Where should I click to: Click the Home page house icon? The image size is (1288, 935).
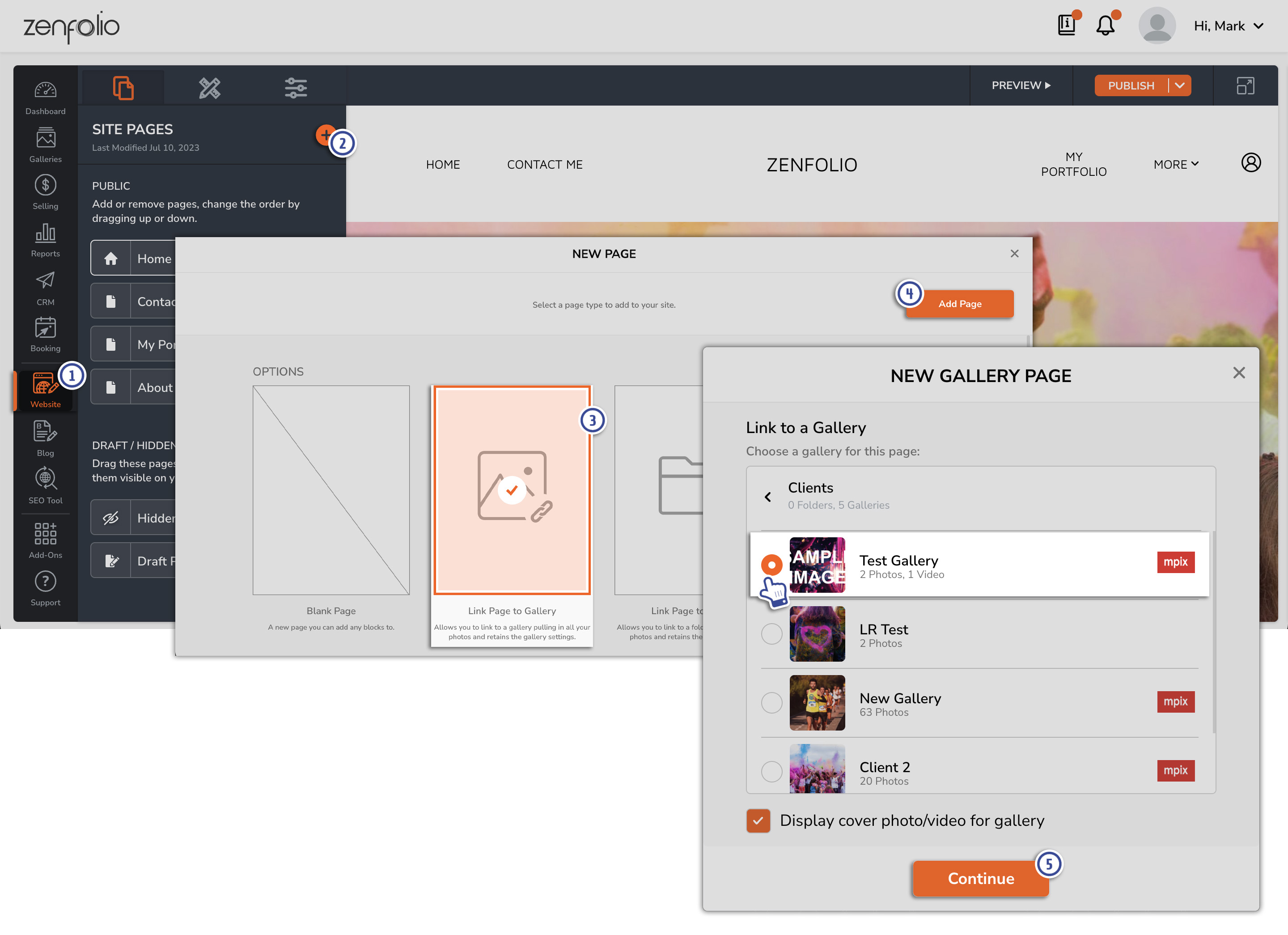coord(111,259)
